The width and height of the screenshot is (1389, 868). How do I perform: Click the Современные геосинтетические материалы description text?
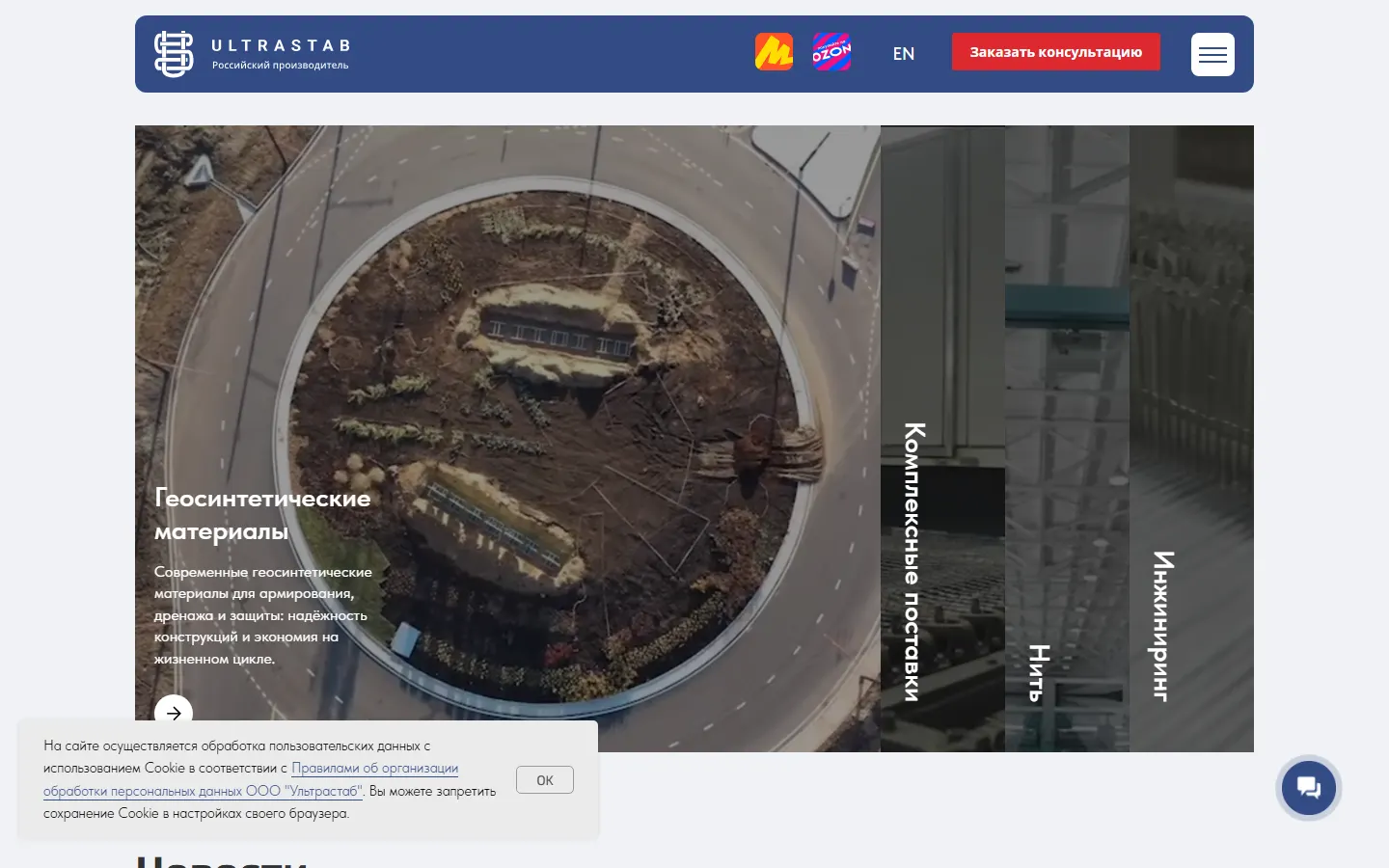tap(262, 615)
